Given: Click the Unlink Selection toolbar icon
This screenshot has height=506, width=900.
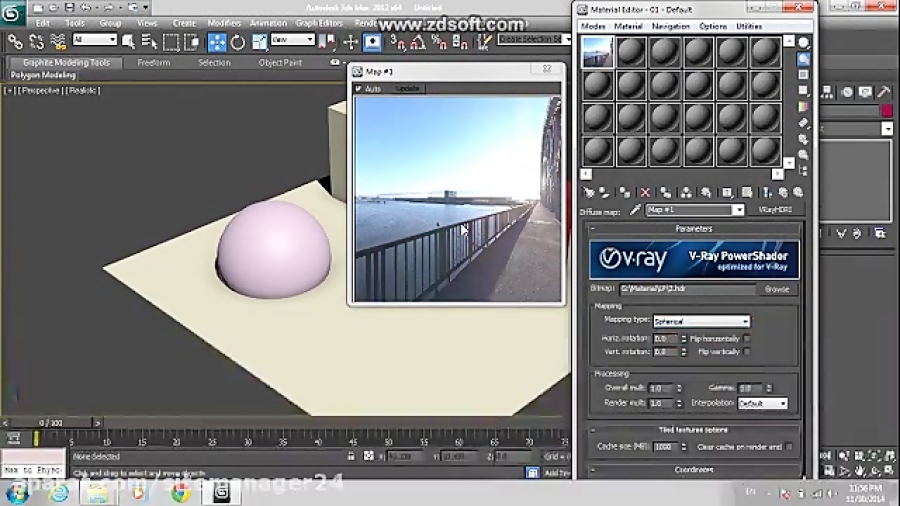Looking at the screenshot, I should 37,41.
